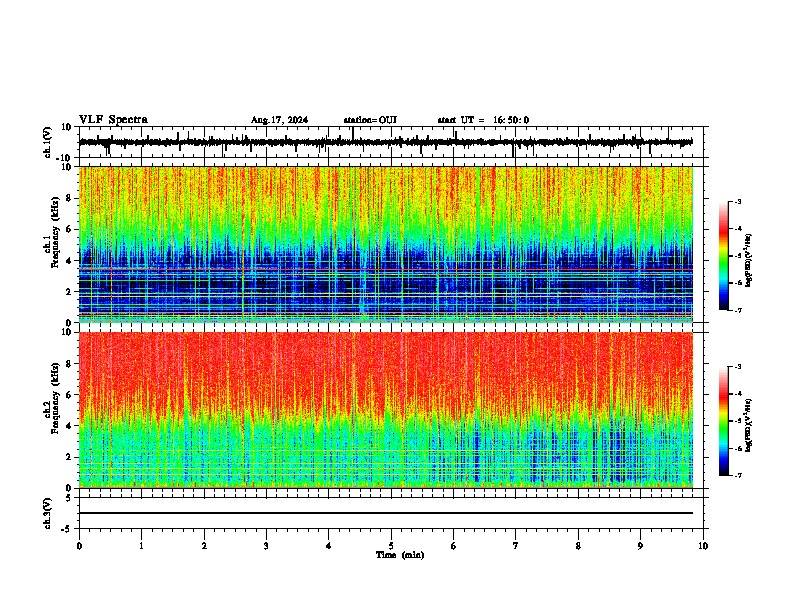The height and width of the screenshot is (612, 792).
Task: Click the log(PSD) label beside ch.2 color bar
Action: [x=749, y=425]
